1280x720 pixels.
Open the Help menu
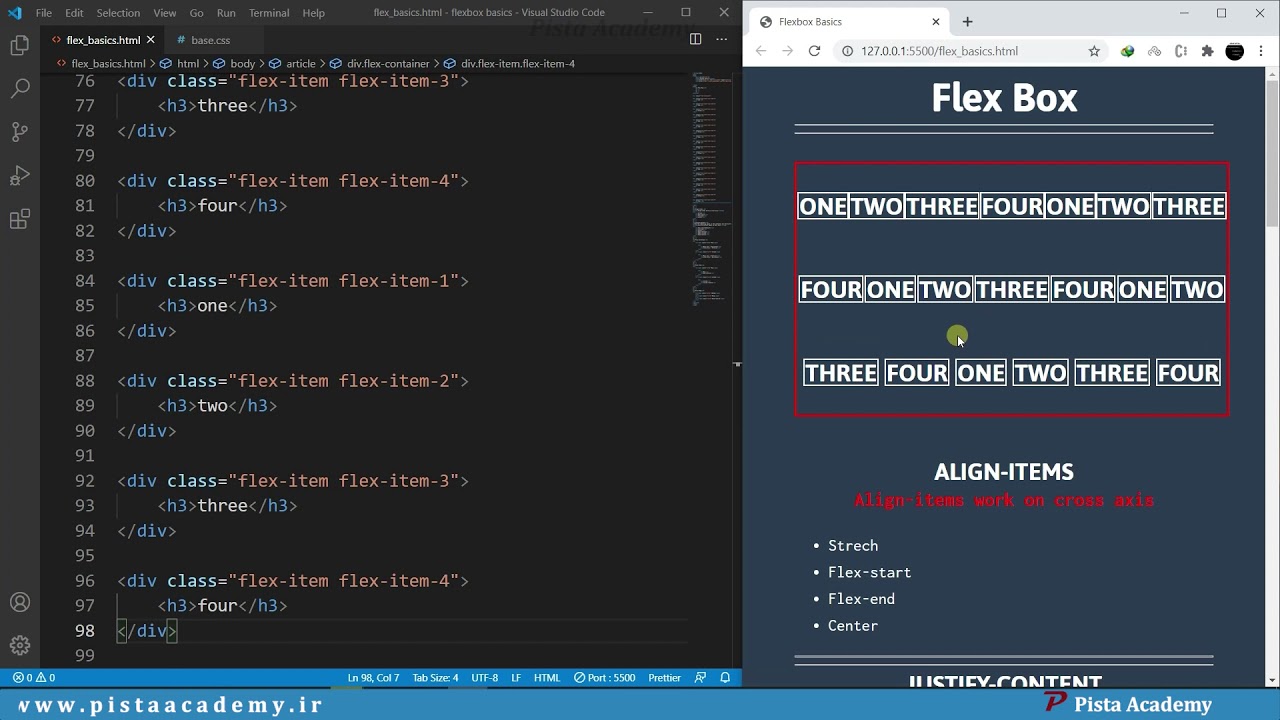point(313,13)
